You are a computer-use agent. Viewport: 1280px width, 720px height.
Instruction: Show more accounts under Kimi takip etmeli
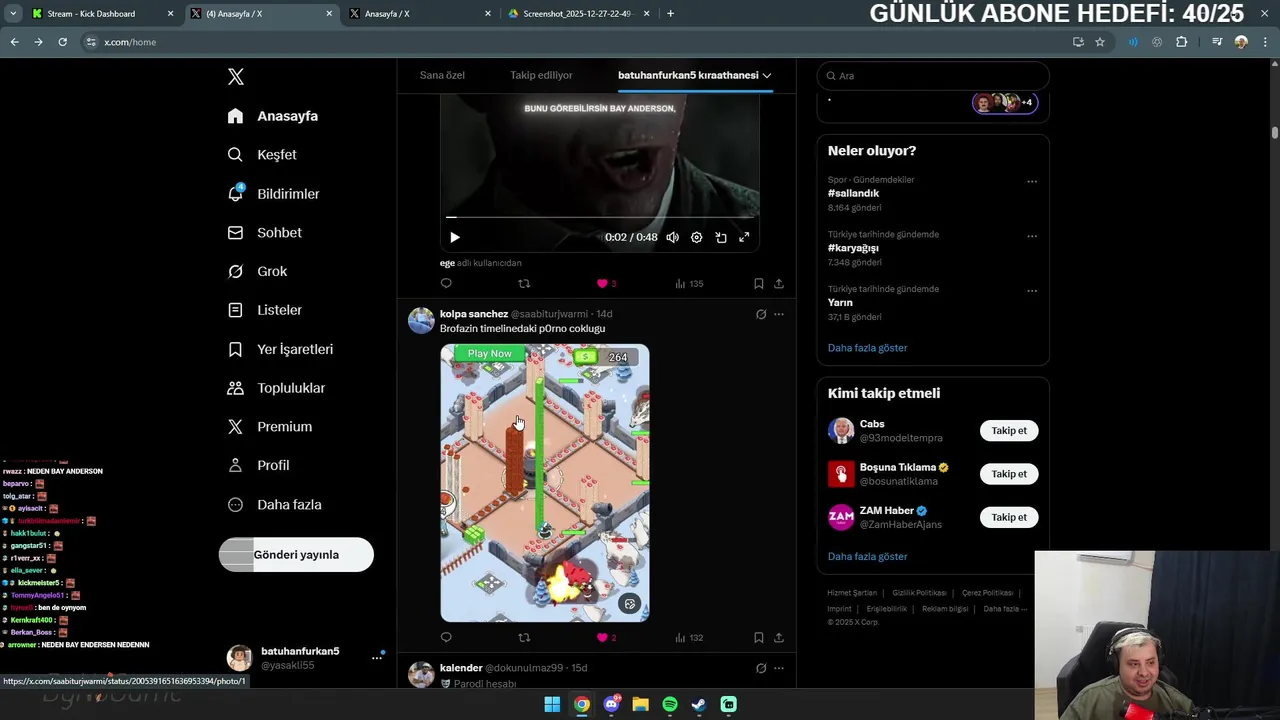tap(867, 556)
